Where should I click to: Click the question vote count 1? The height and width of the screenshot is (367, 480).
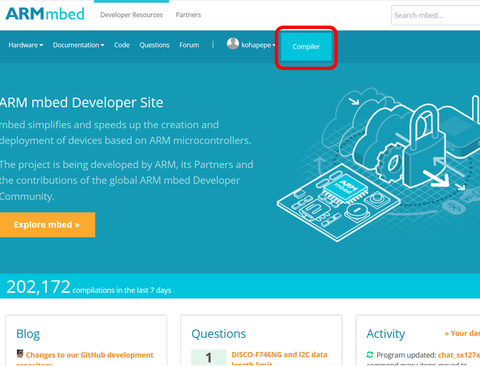[x=209, y=357]
